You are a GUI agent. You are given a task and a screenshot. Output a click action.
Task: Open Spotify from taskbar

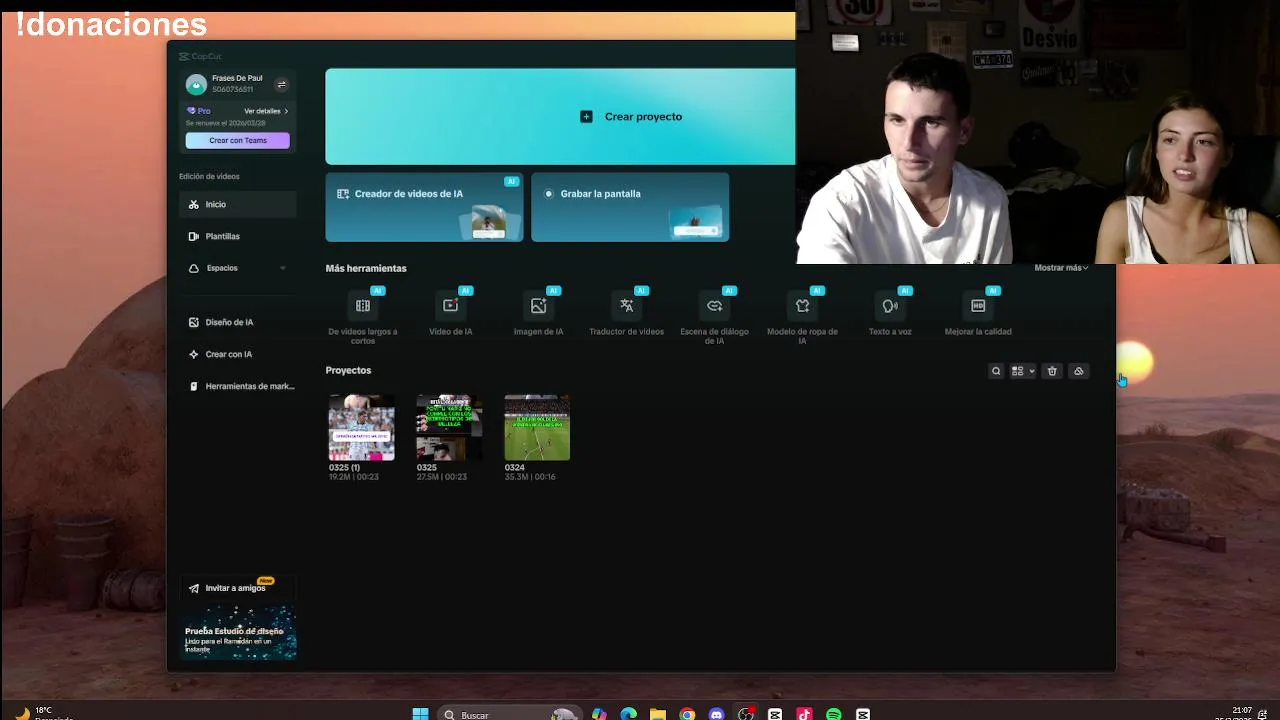833,714
